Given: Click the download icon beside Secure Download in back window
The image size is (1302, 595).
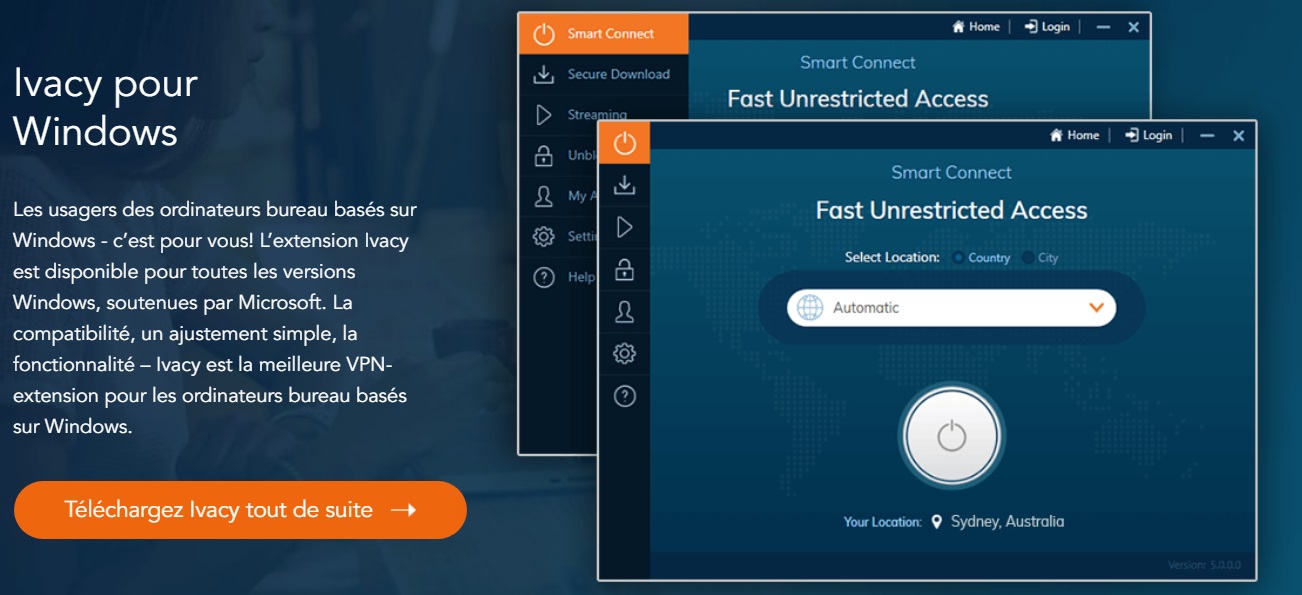Looking at the screenshot, I should click(x=544, y=74).
